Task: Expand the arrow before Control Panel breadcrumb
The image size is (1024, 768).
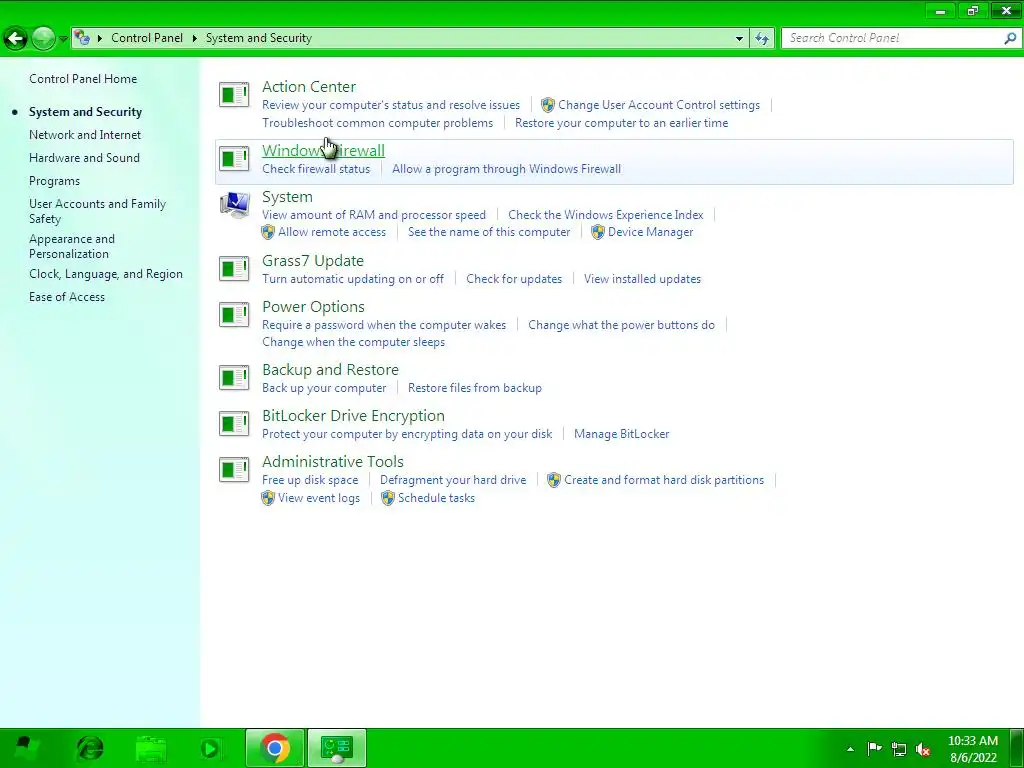Action: point(100,39)
